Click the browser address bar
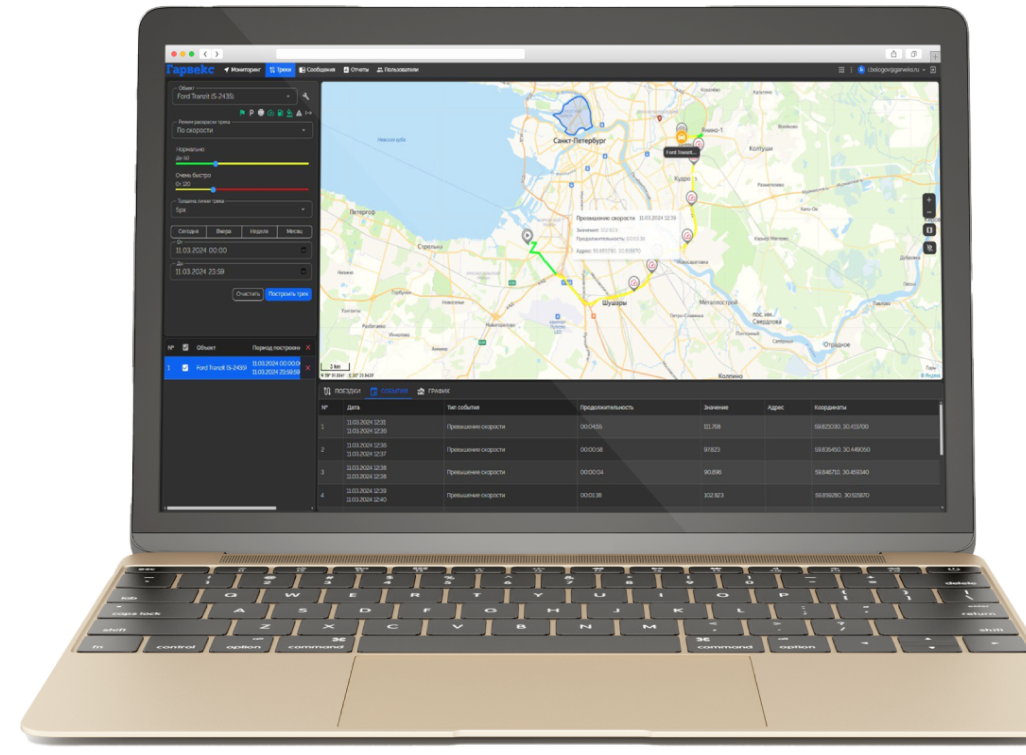1026x755 pixels. [x=400, y=54]
